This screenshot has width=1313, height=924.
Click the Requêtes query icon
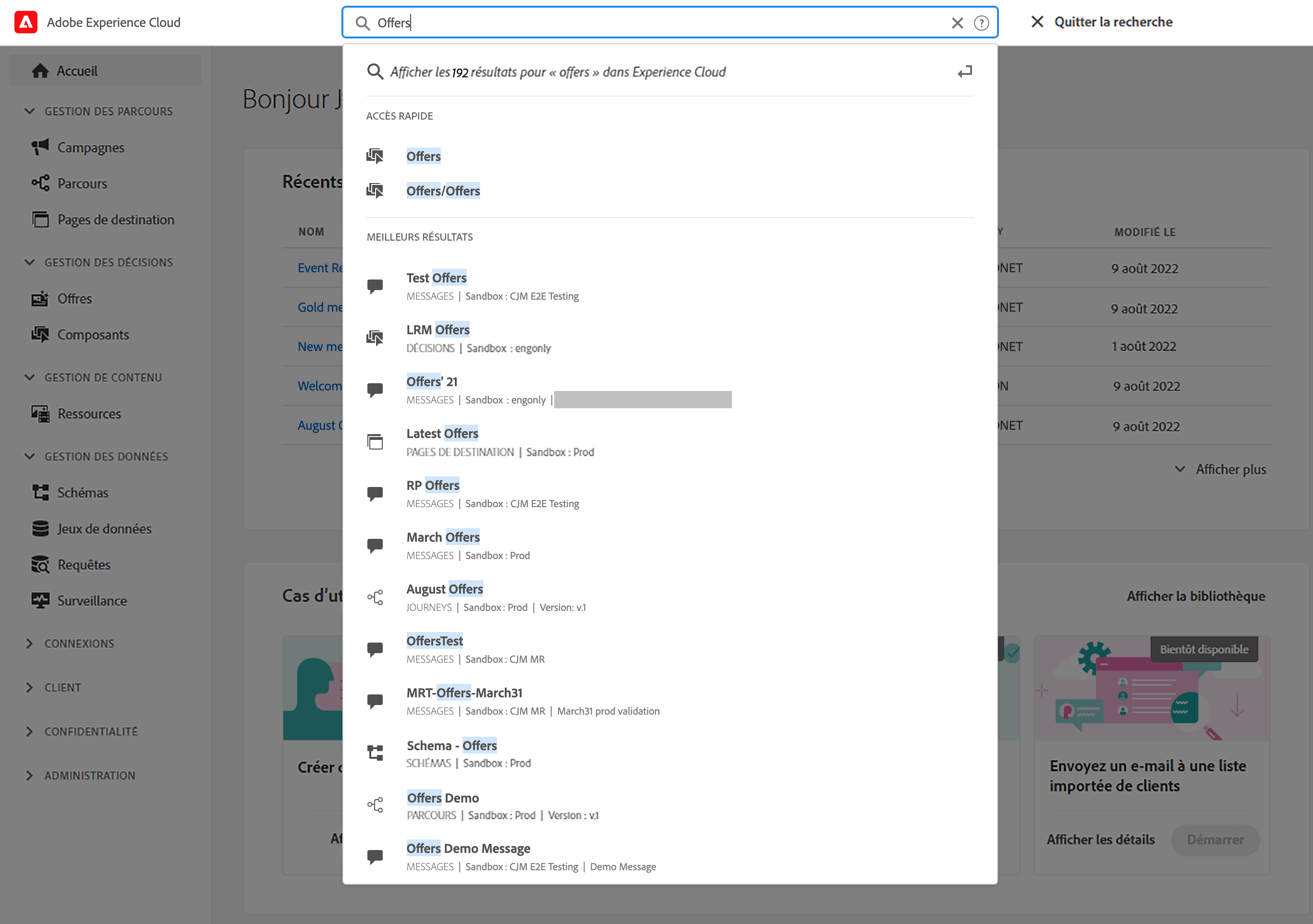tap(40, 564)
